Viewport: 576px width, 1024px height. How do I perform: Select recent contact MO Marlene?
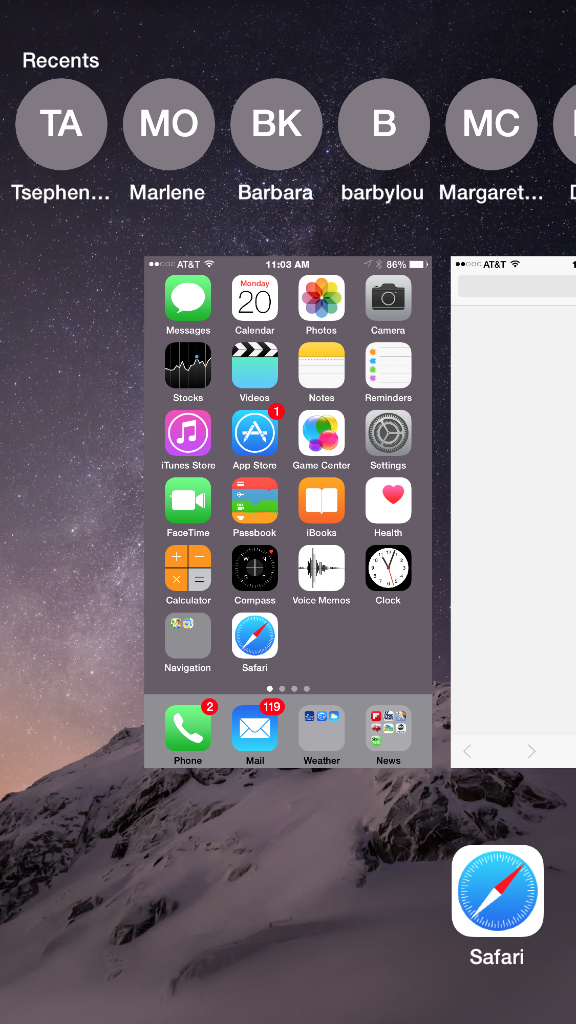pos(168,124)
